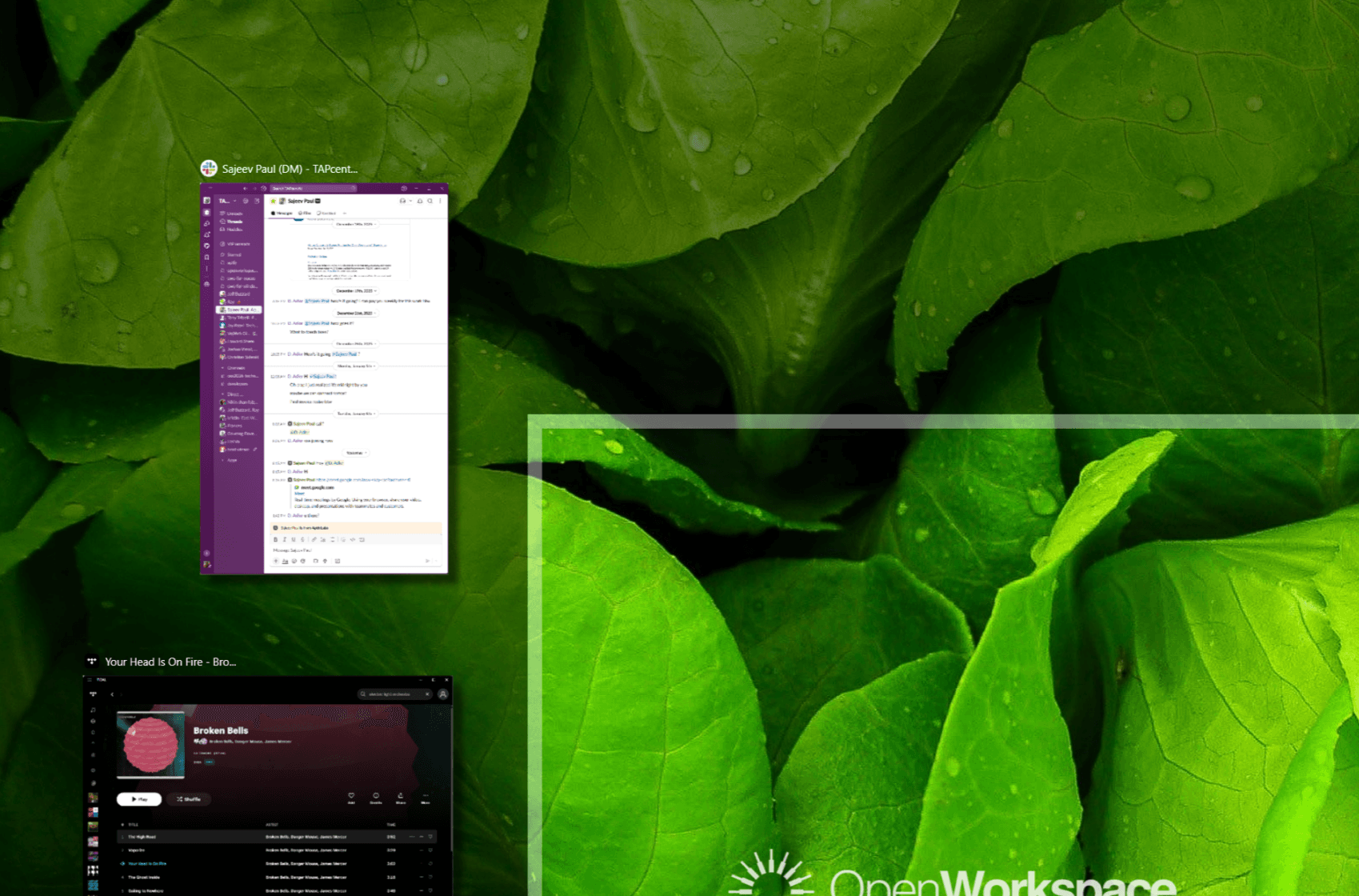Image resolution: width=1359 pixels, height=896 pixels.
Task: Click the search field in TIDAL
Action: tap(394, 694)
